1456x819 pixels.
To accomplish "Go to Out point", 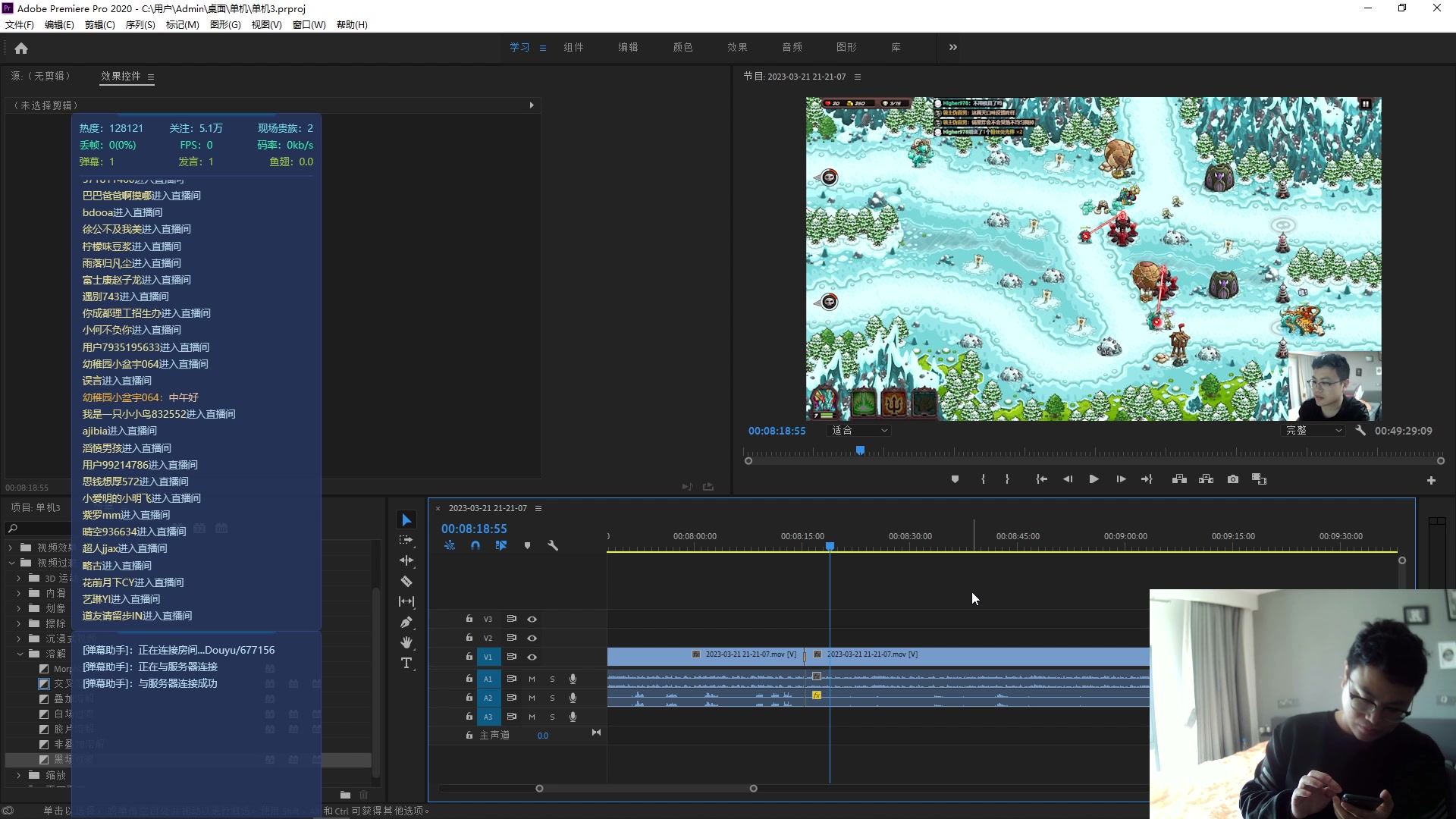I will (x=1147, y=479).
